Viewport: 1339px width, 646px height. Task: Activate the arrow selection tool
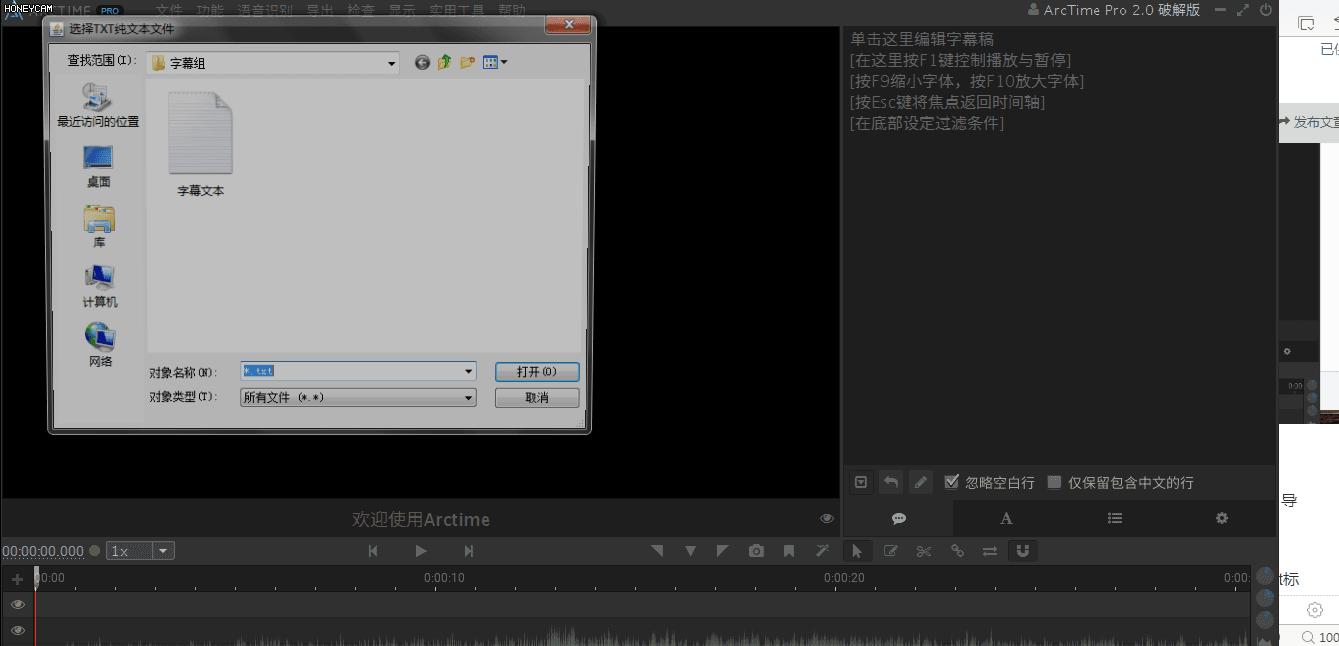click(857, 550)
